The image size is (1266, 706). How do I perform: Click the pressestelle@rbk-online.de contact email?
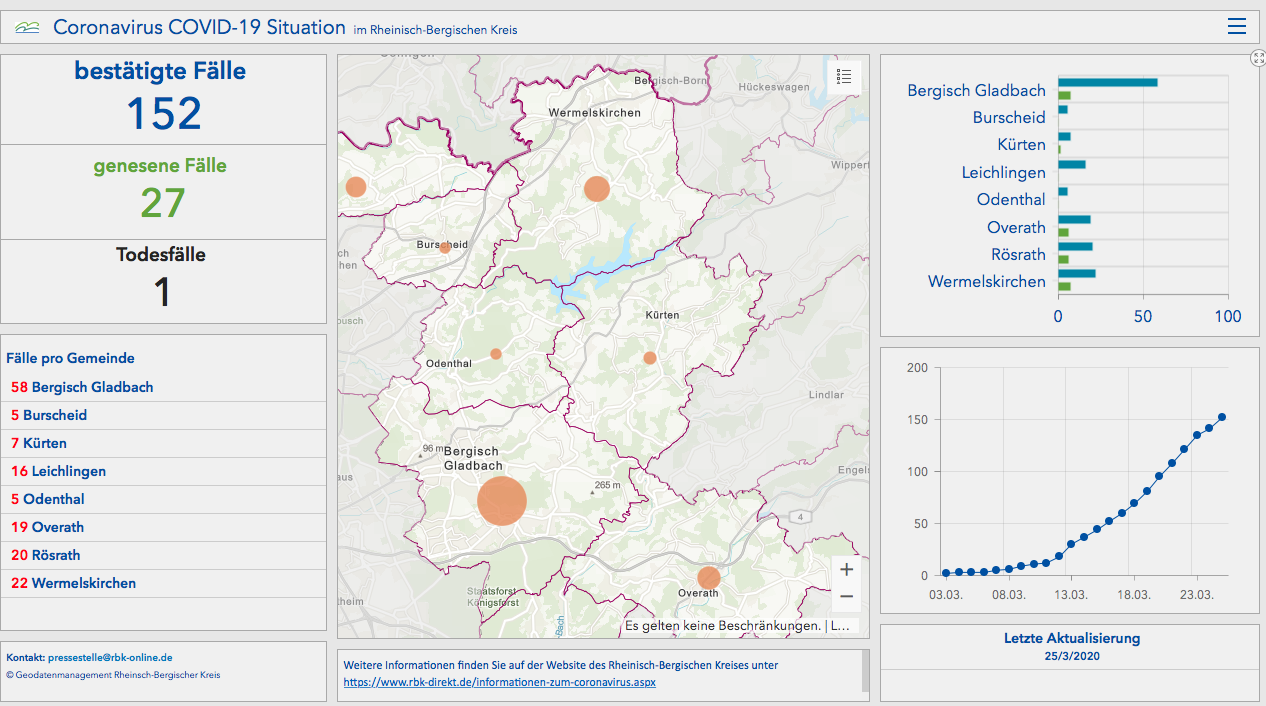pos(110,658)
